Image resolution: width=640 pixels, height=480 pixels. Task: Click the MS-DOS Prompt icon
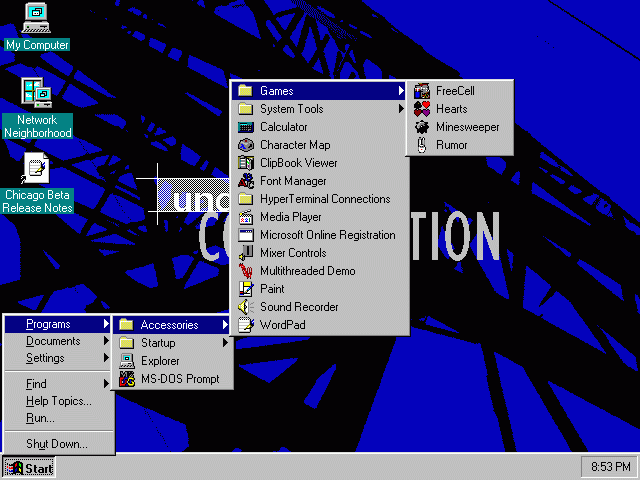pyautogui.click(x=127, y=379)
